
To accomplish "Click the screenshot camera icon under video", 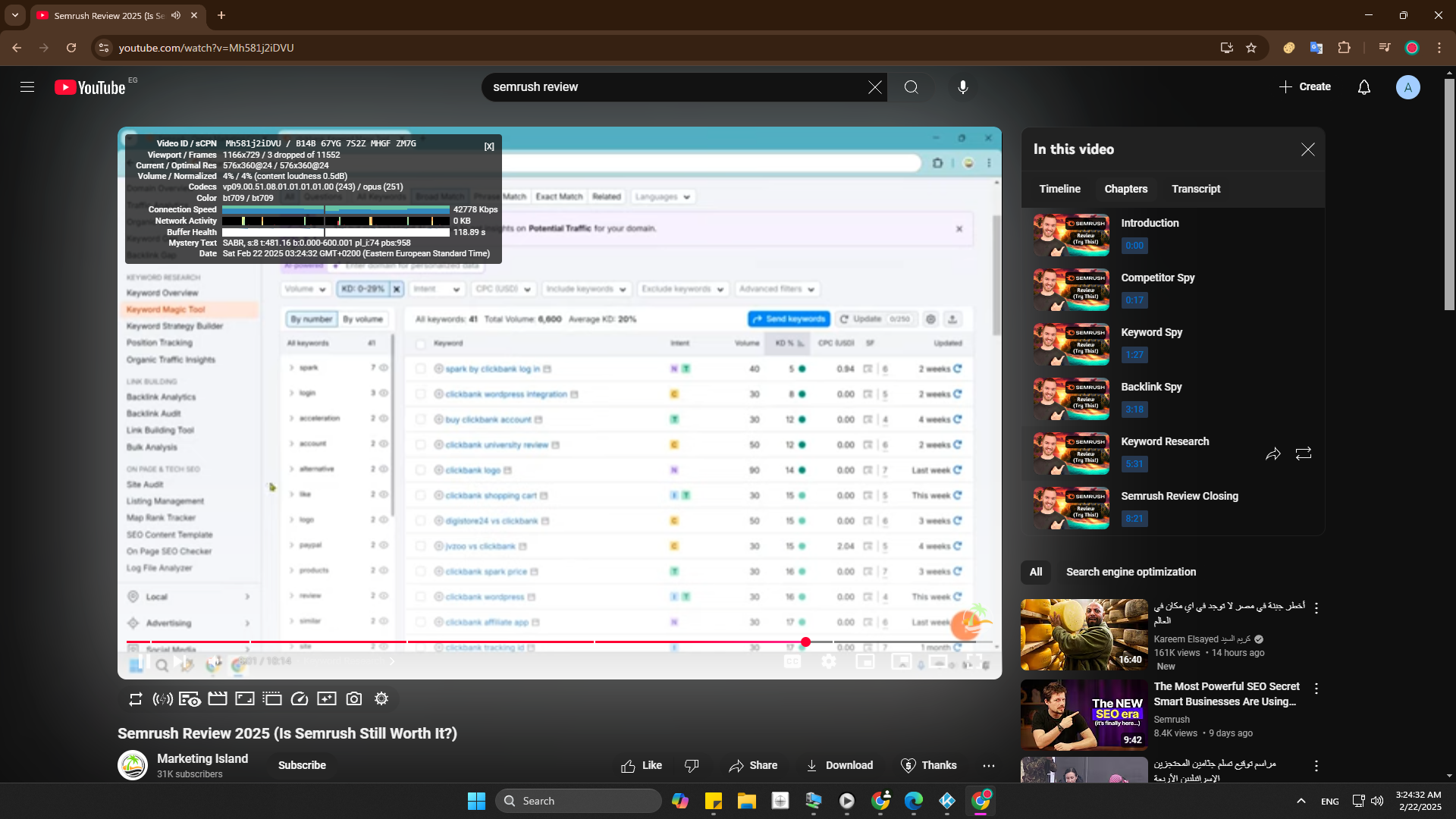I will [x=354, y=699].
